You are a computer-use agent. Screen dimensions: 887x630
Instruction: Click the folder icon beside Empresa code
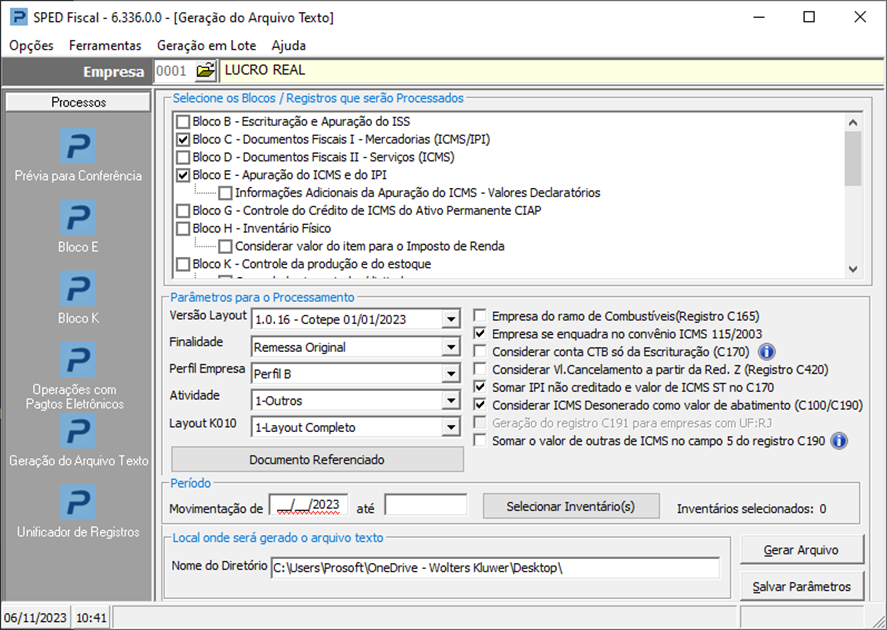pyautogui.click(x=205, y=71)
